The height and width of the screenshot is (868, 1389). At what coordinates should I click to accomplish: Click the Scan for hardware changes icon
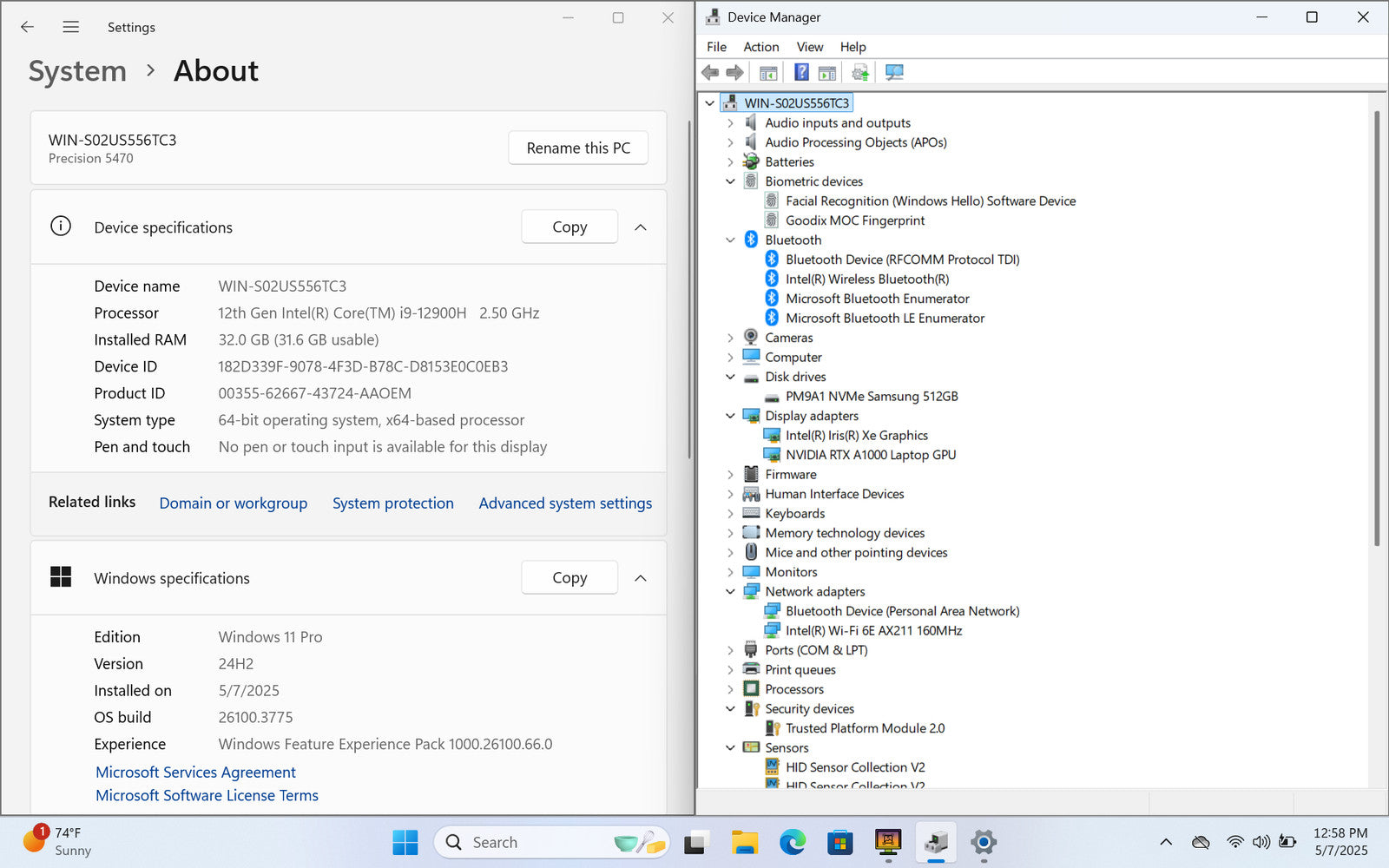894,72
